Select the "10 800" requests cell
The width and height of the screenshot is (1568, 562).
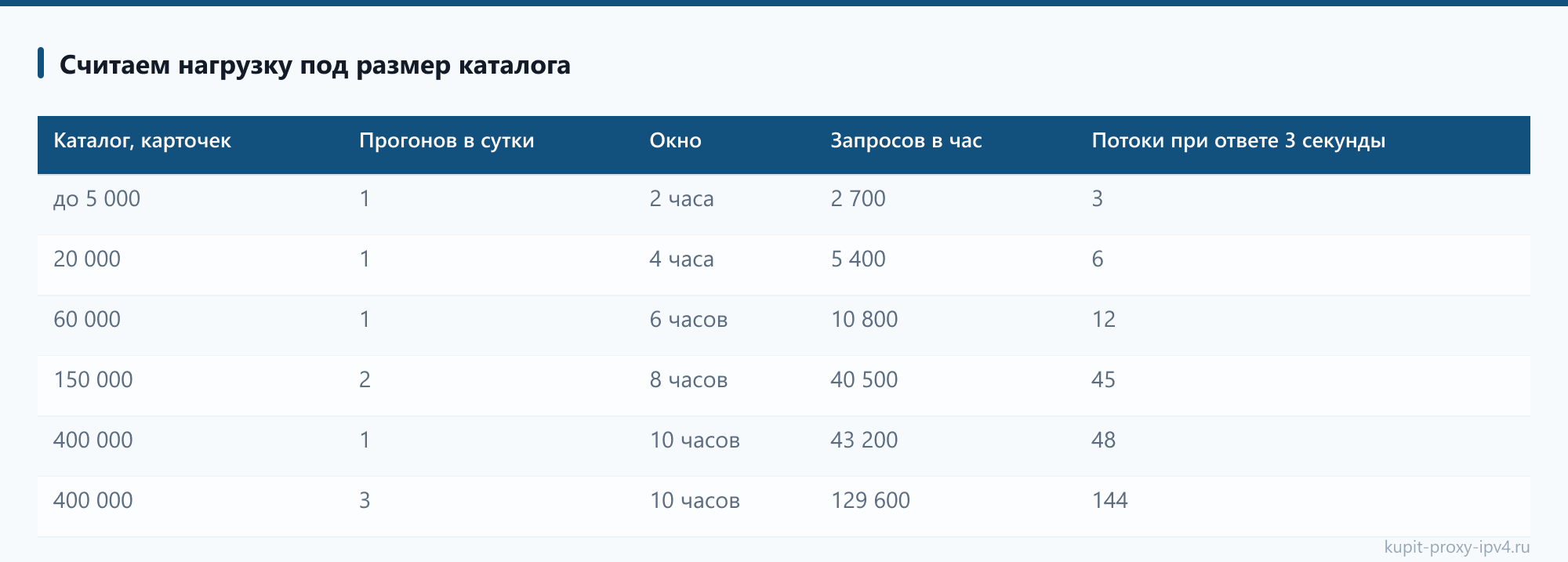[x=864, y=320]
